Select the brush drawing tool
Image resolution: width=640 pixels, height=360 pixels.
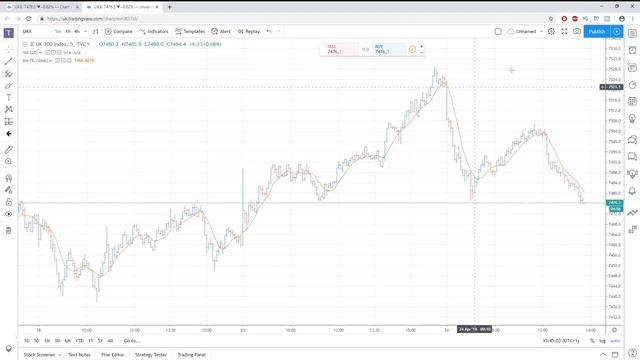click(9, 86)
